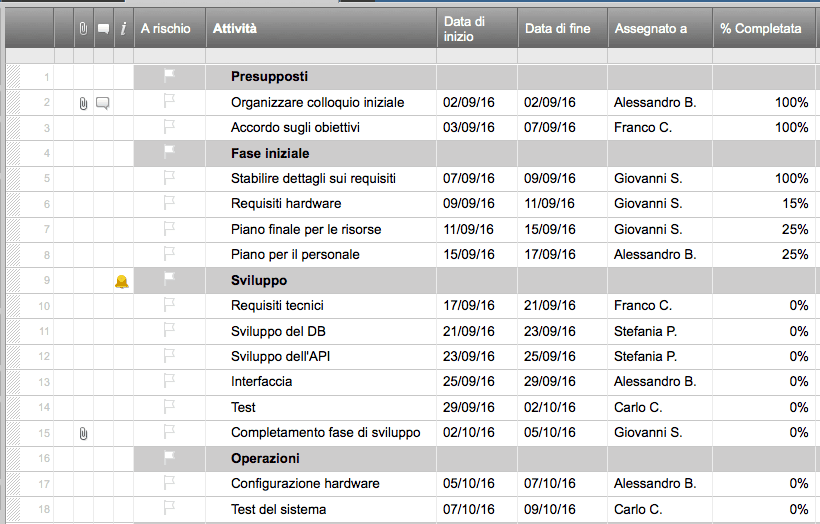Click start date 17/09/16 of Requisiti tecnici
Image resolution: width=820 pixels, height=524 pixels.
(477, 305)
